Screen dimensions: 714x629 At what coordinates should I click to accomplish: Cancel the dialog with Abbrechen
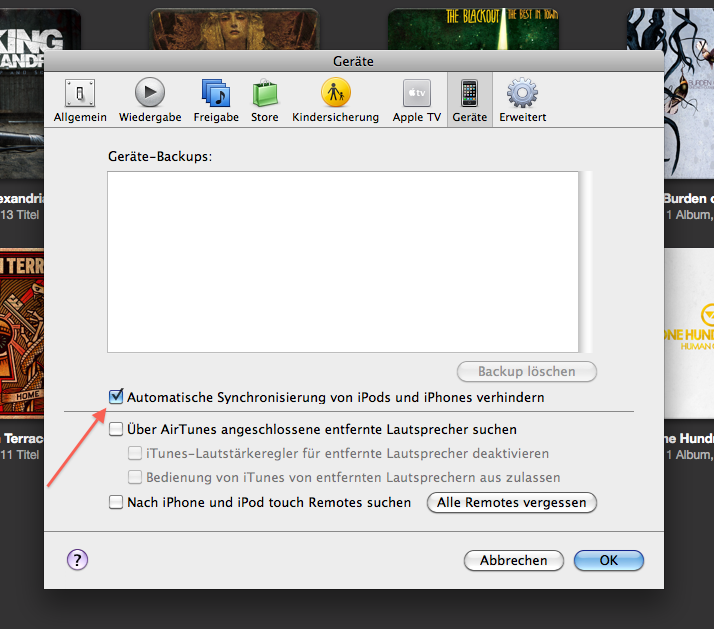tap(514, 560)
